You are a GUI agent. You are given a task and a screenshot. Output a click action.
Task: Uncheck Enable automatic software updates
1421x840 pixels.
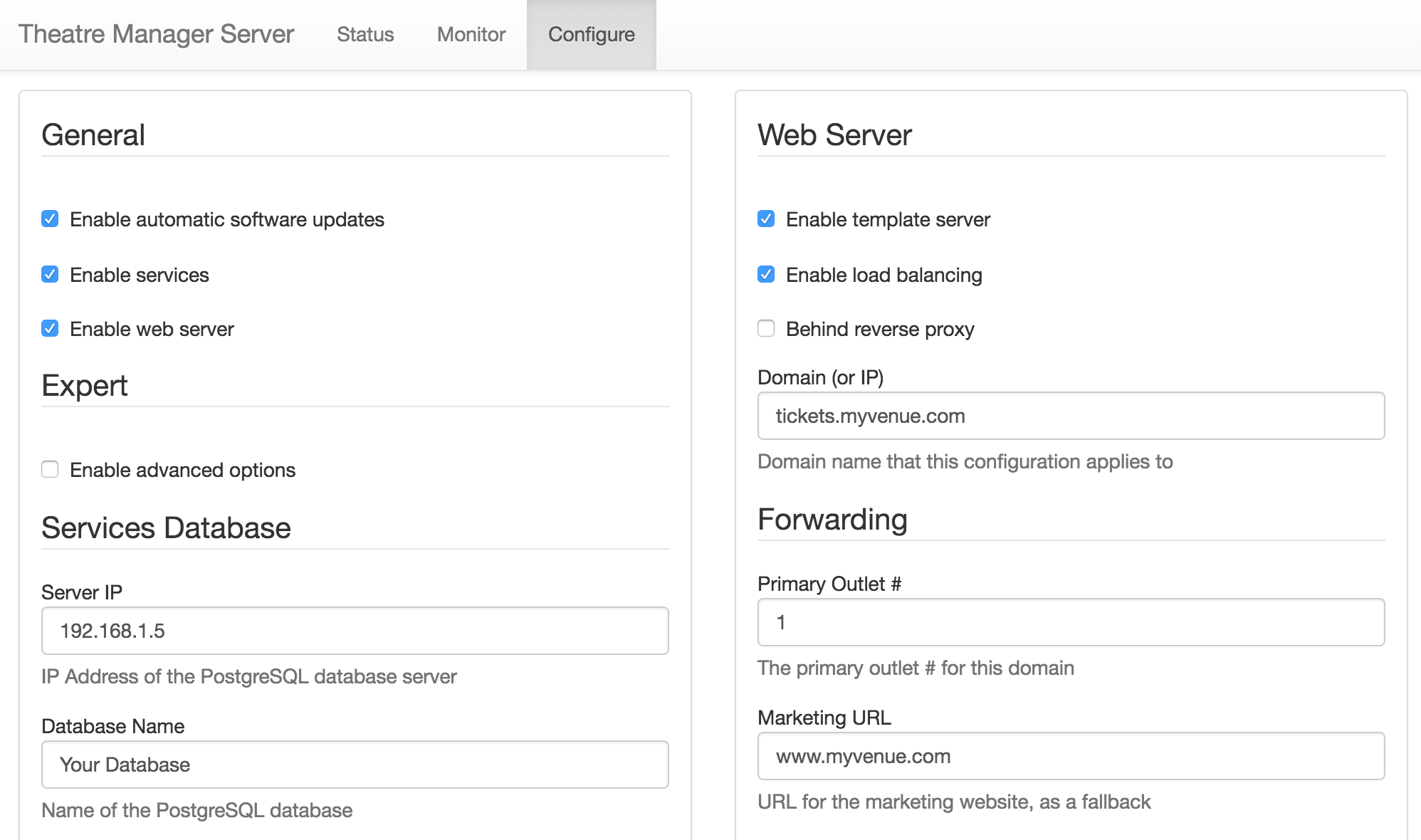point(50,219)
